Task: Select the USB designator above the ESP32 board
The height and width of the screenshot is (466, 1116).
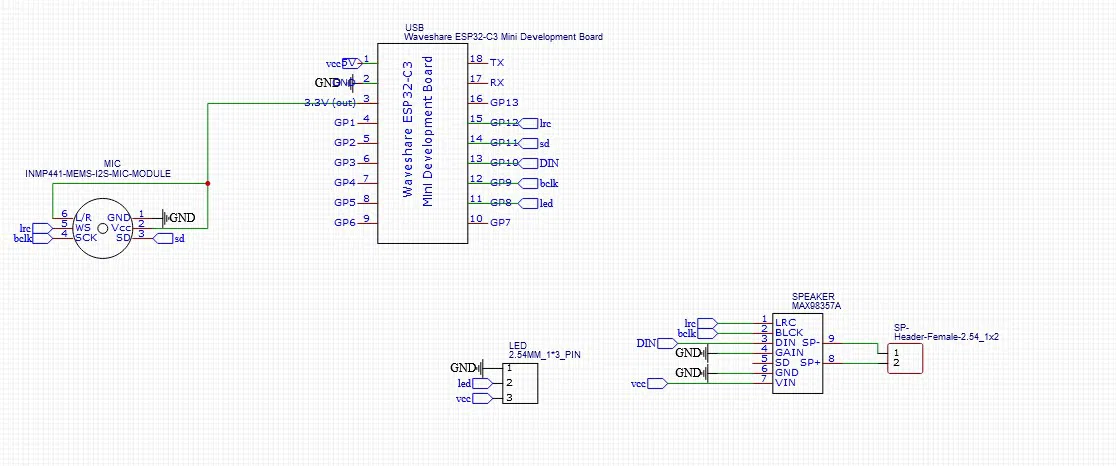Action: point(413,27)
